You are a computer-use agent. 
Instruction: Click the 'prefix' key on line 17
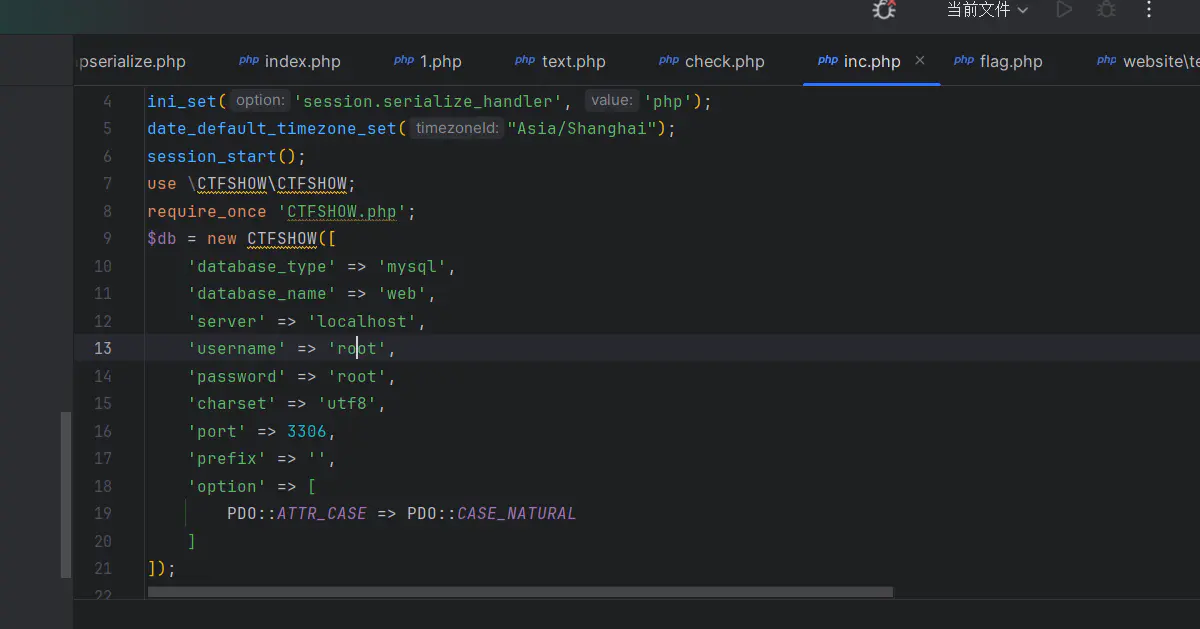[227, 458]
